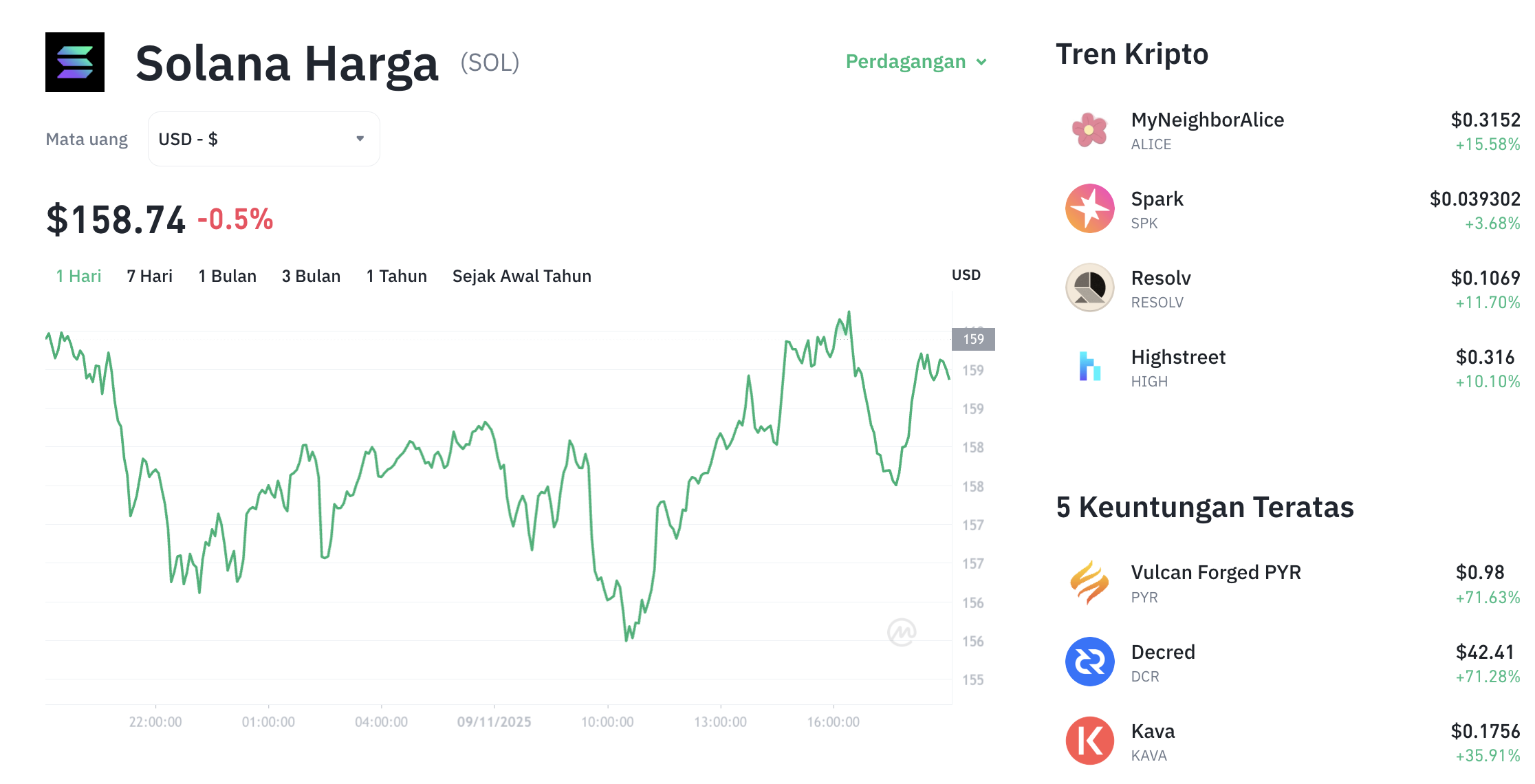1535x784 pixels.
Task: Activate the 3 Bulan range option
Action: (x=311, y=276)
